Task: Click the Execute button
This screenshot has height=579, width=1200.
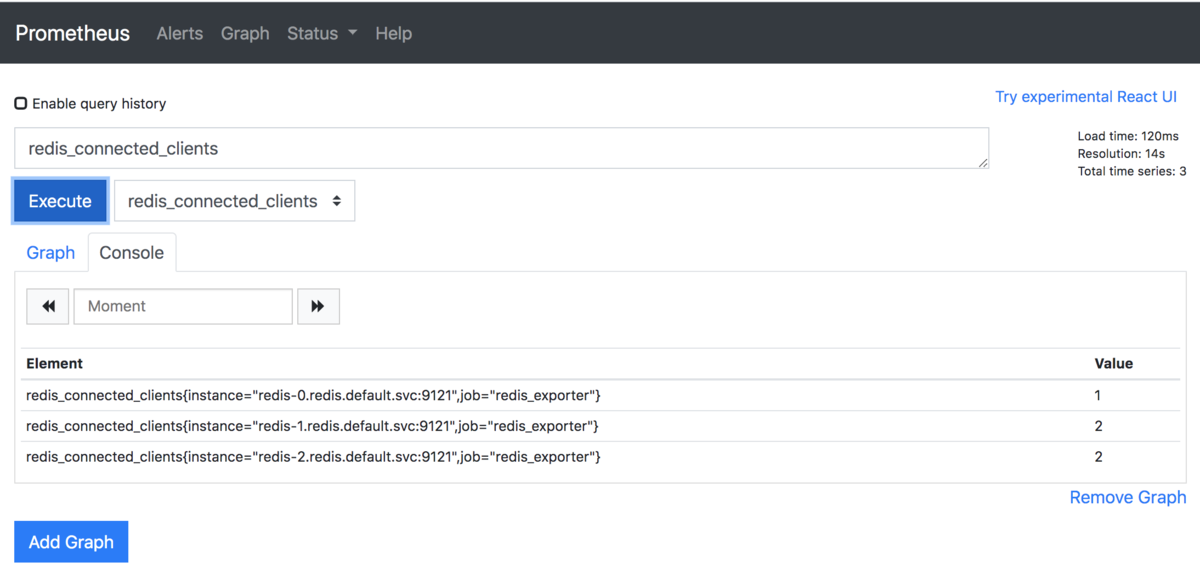Action: coord(60,201)
